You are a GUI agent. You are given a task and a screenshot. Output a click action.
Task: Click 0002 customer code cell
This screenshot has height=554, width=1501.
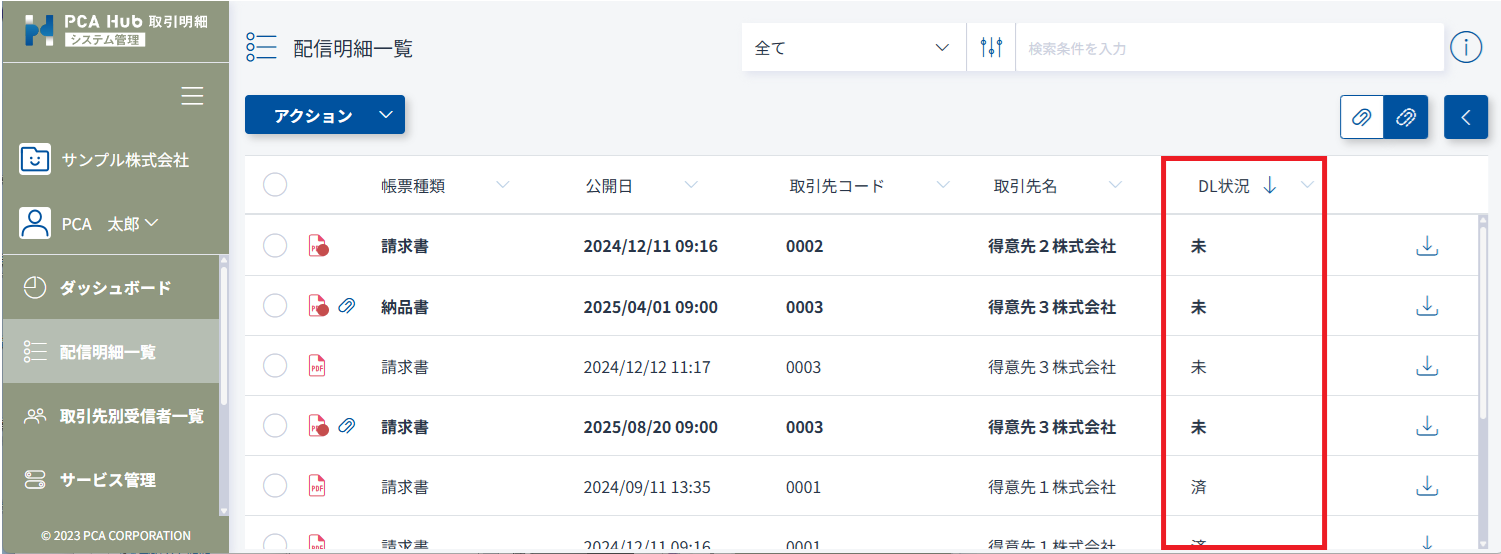coord(805,246)
